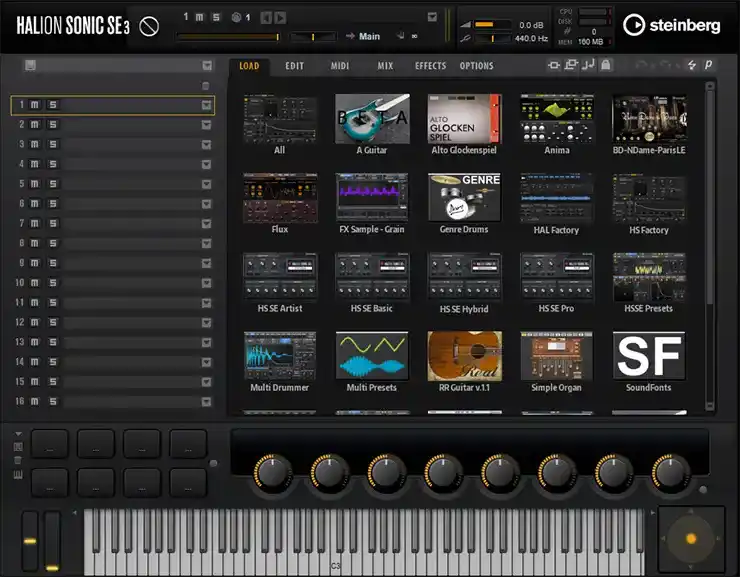Solo slot 6

point(52,204)
